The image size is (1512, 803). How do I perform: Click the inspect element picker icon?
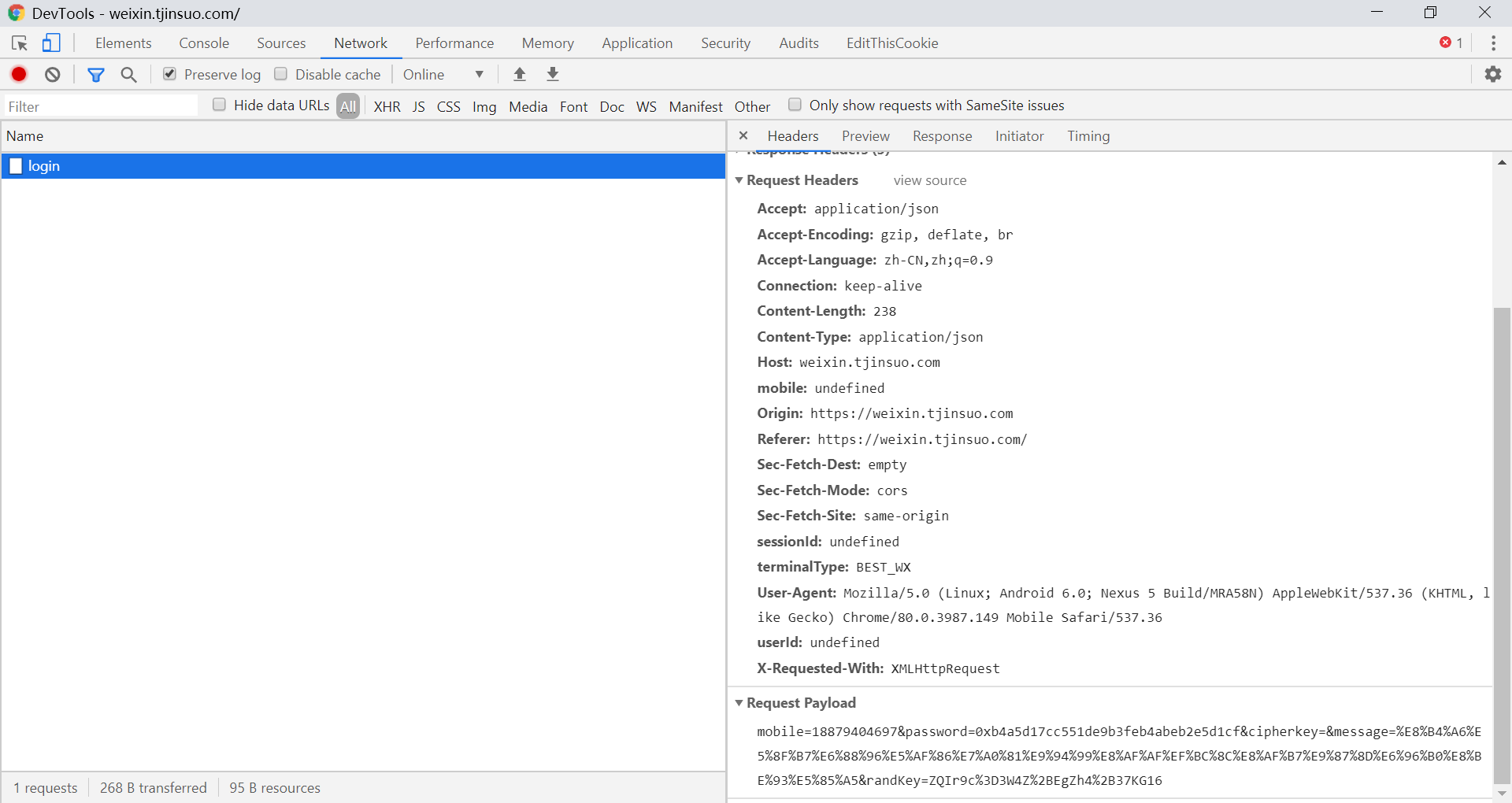[20, 43]
